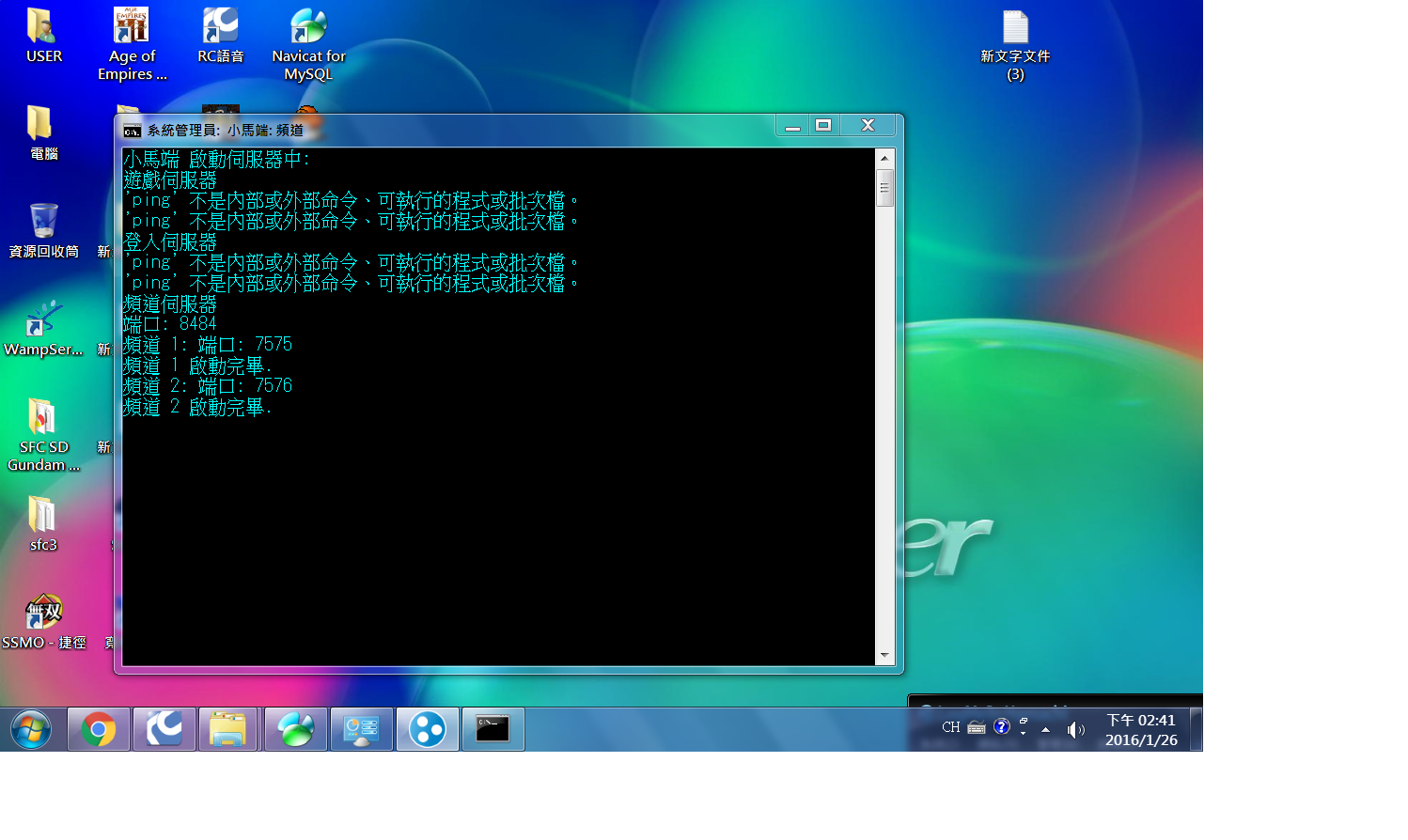
Task: Select the Age of Empires desktop shortcut
Action: pyautogui.click(x=132, y=44)
